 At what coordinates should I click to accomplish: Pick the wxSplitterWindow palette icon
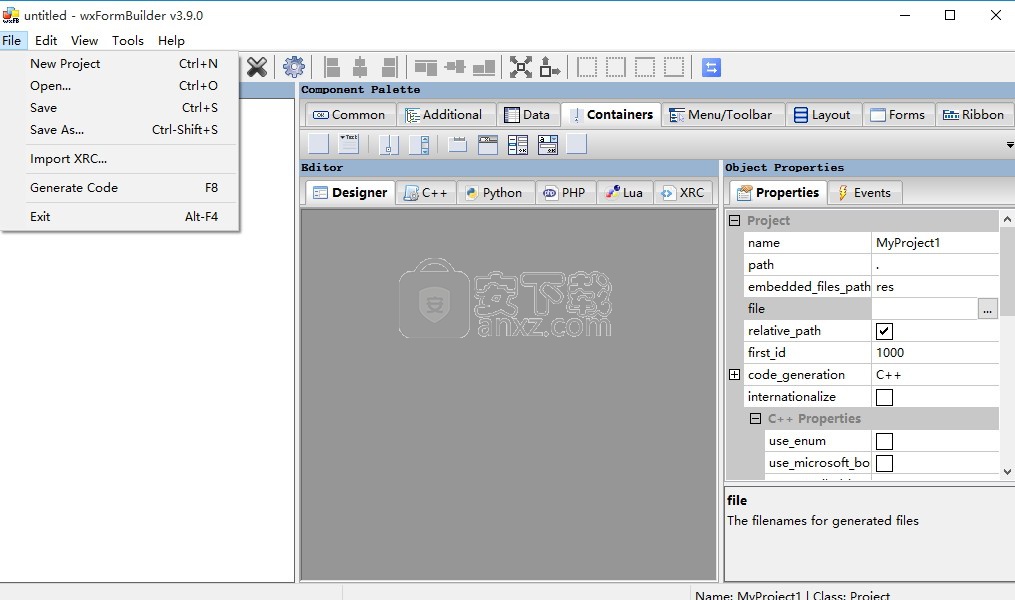(388, 144)
